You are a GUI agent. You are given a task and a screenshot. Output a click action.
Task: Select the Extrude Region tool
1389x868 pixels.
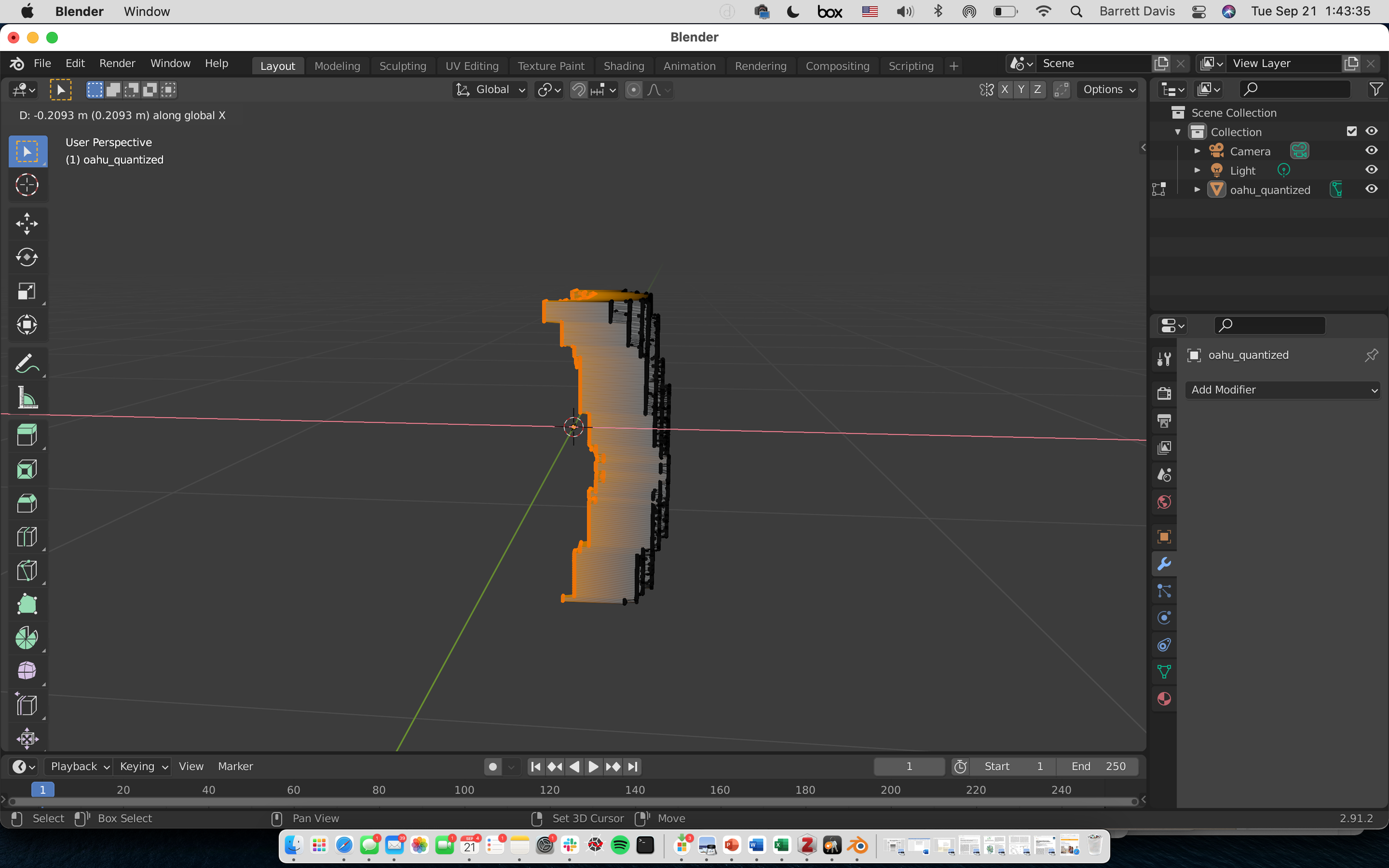tap(27, 436)
